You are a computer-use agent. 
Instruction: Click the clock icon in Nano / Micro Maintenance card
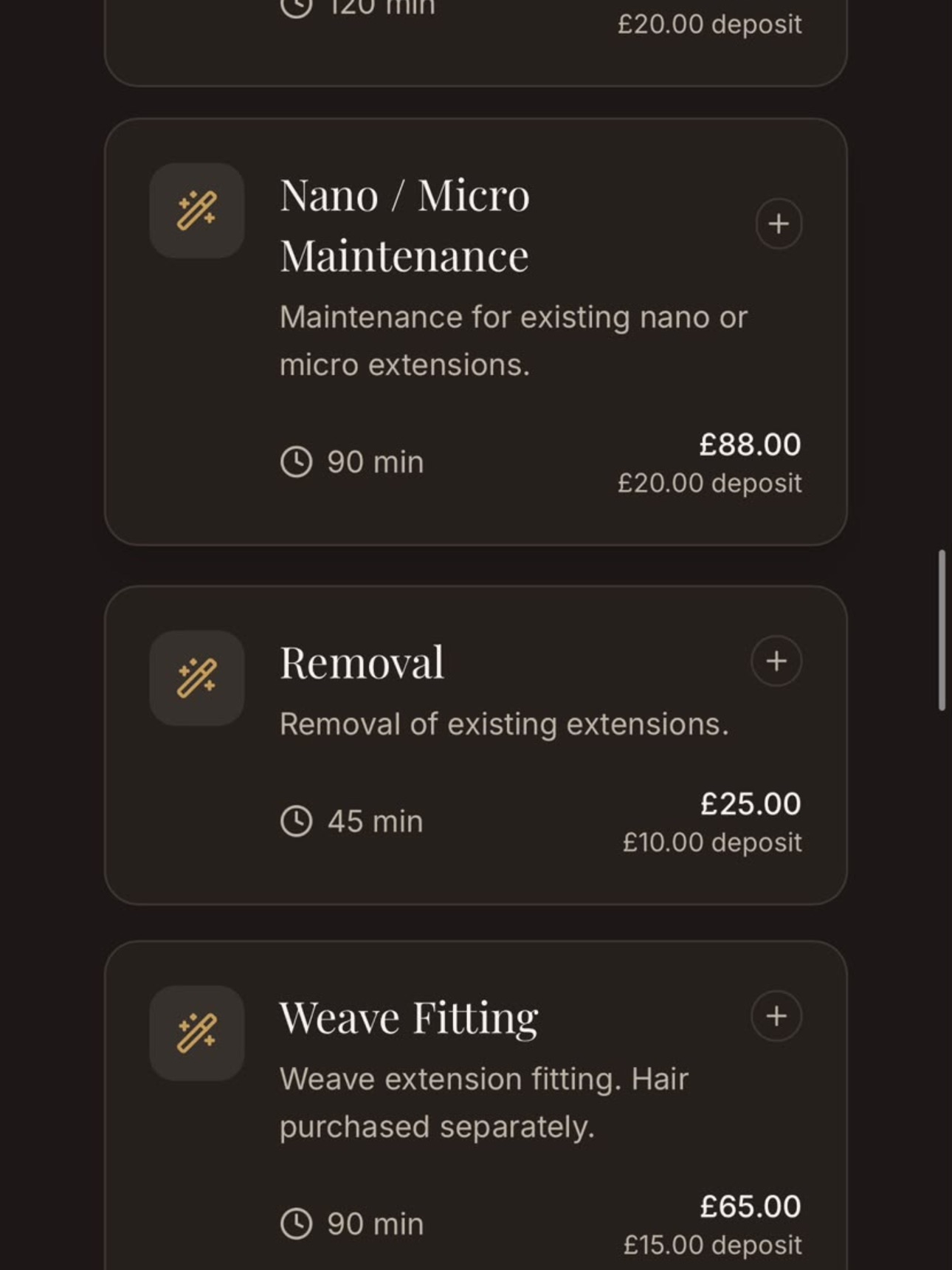click(297, 462)
